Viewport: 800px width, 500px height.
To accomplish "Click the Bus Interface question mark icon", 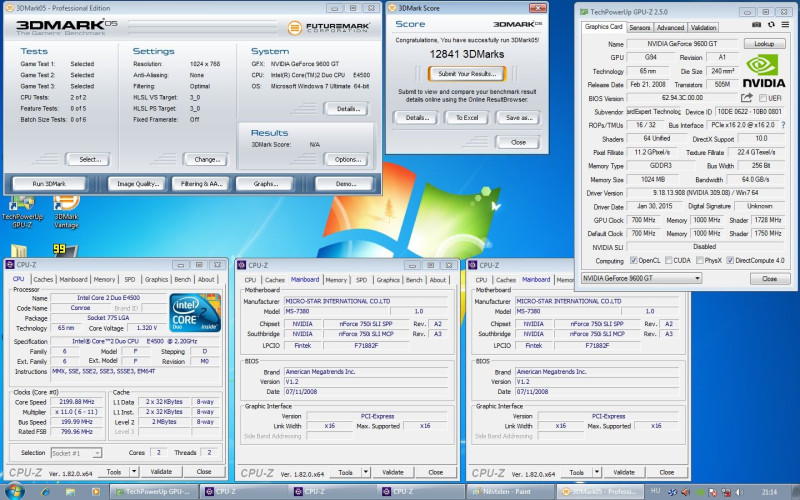I will (783, 125).
